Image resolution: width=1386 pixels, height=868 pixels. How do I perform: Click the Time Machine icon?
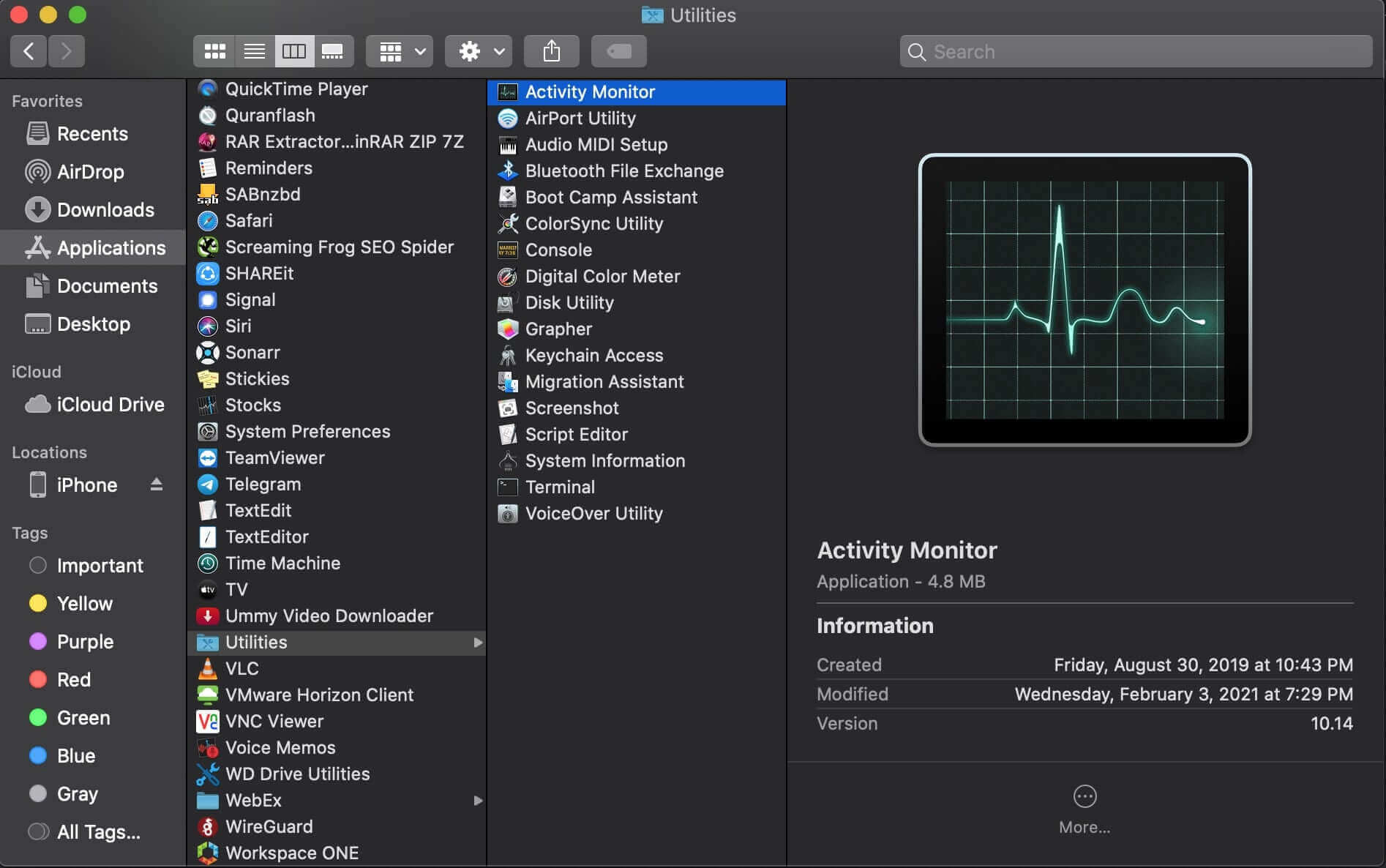point(208,564)
